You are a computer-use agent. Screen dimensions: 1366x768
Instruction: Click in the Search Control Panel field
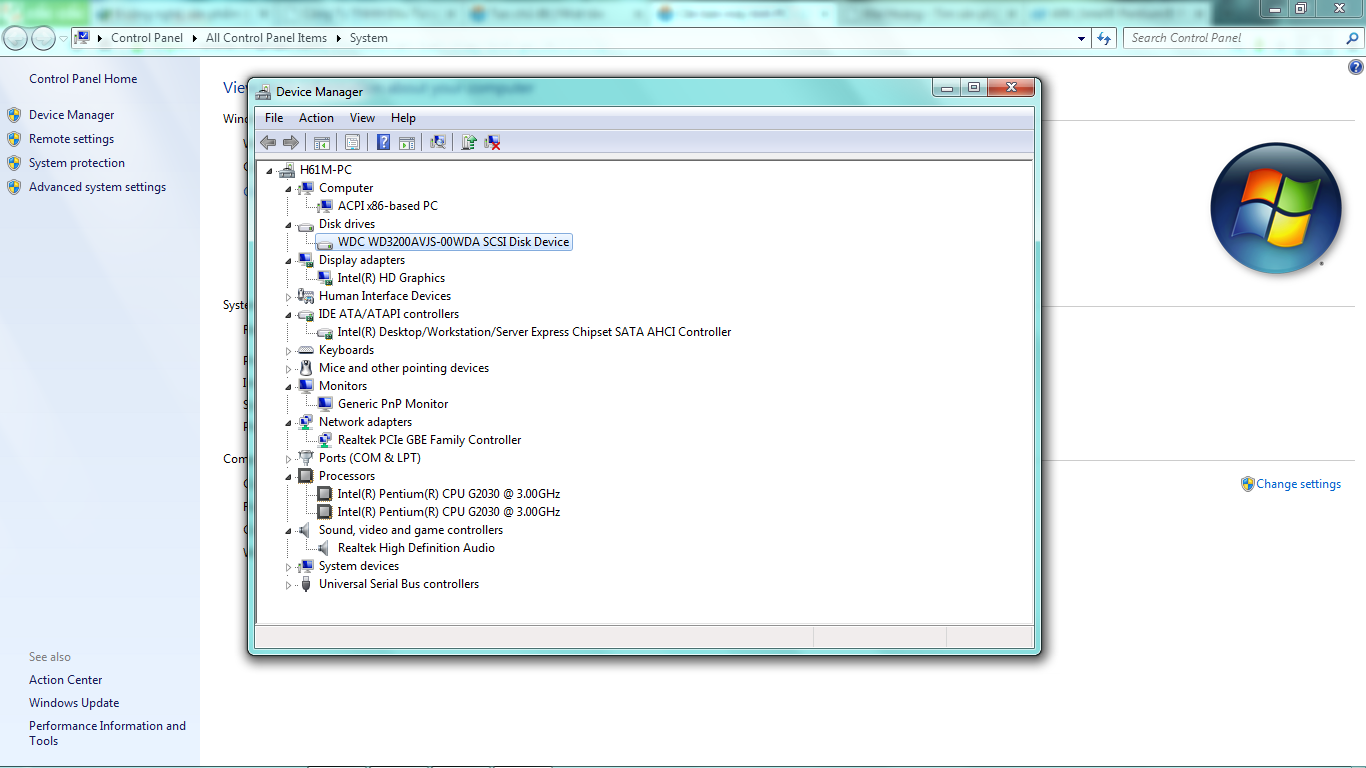click(1243, 38)
